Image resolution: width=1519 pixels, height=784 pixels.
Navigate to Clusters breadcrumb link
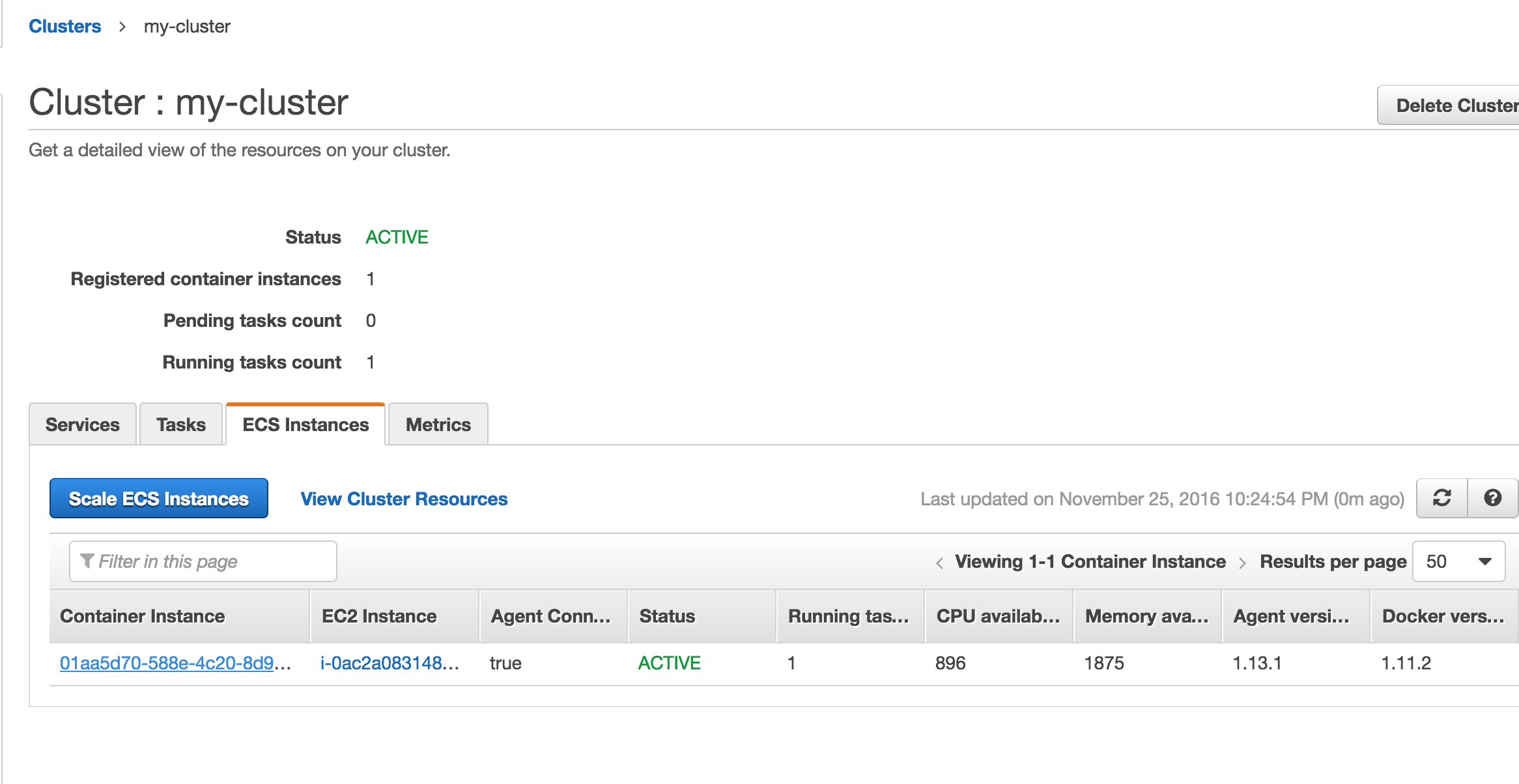(65, 26)
